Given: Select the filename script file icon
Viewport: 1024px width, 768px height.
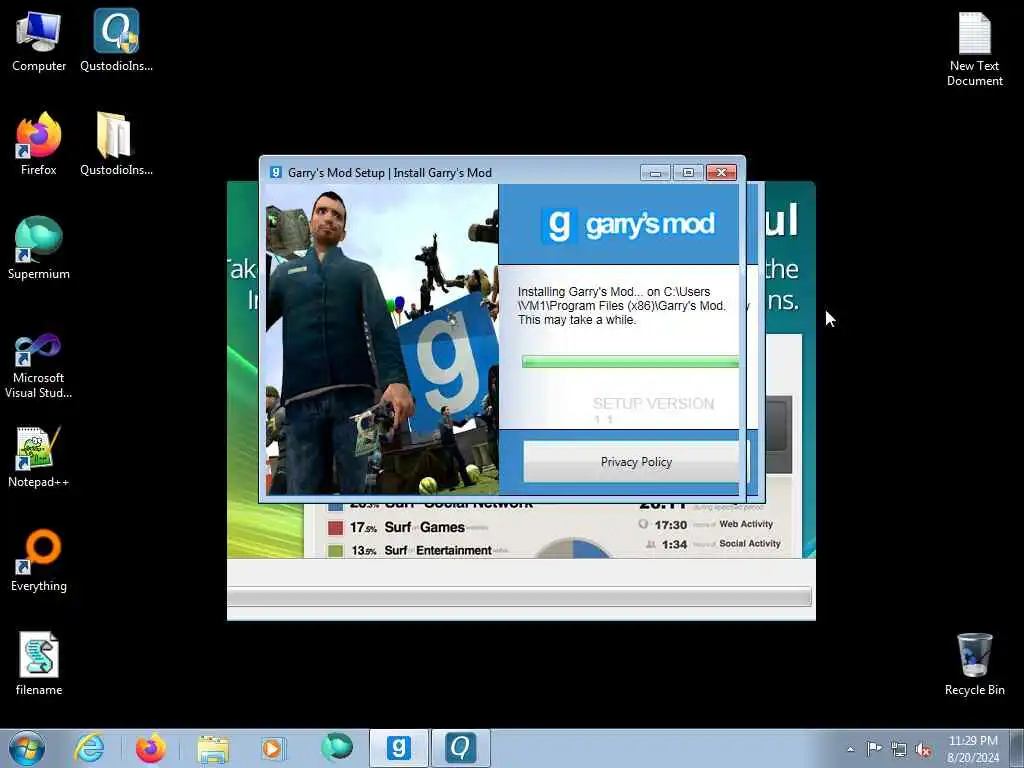Looking at the screenshot, I should (39, 664).
